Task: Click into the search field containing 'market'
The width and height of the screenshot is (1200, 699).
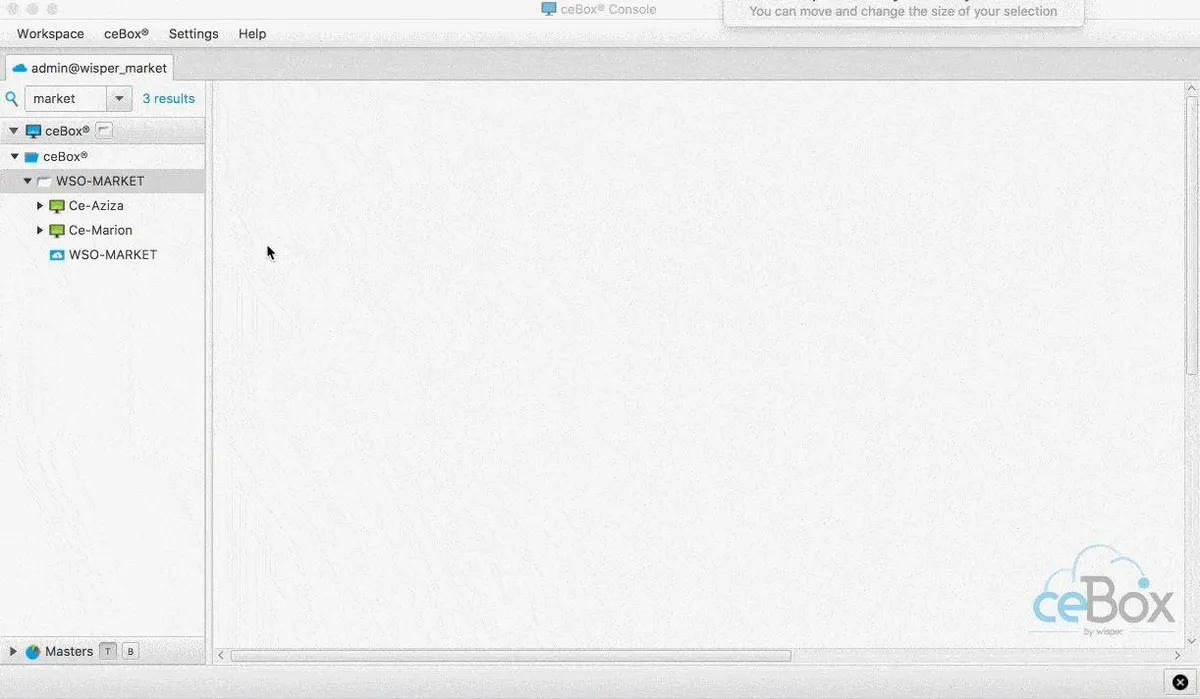Action: pyautogui.click(x=66, y=98)
